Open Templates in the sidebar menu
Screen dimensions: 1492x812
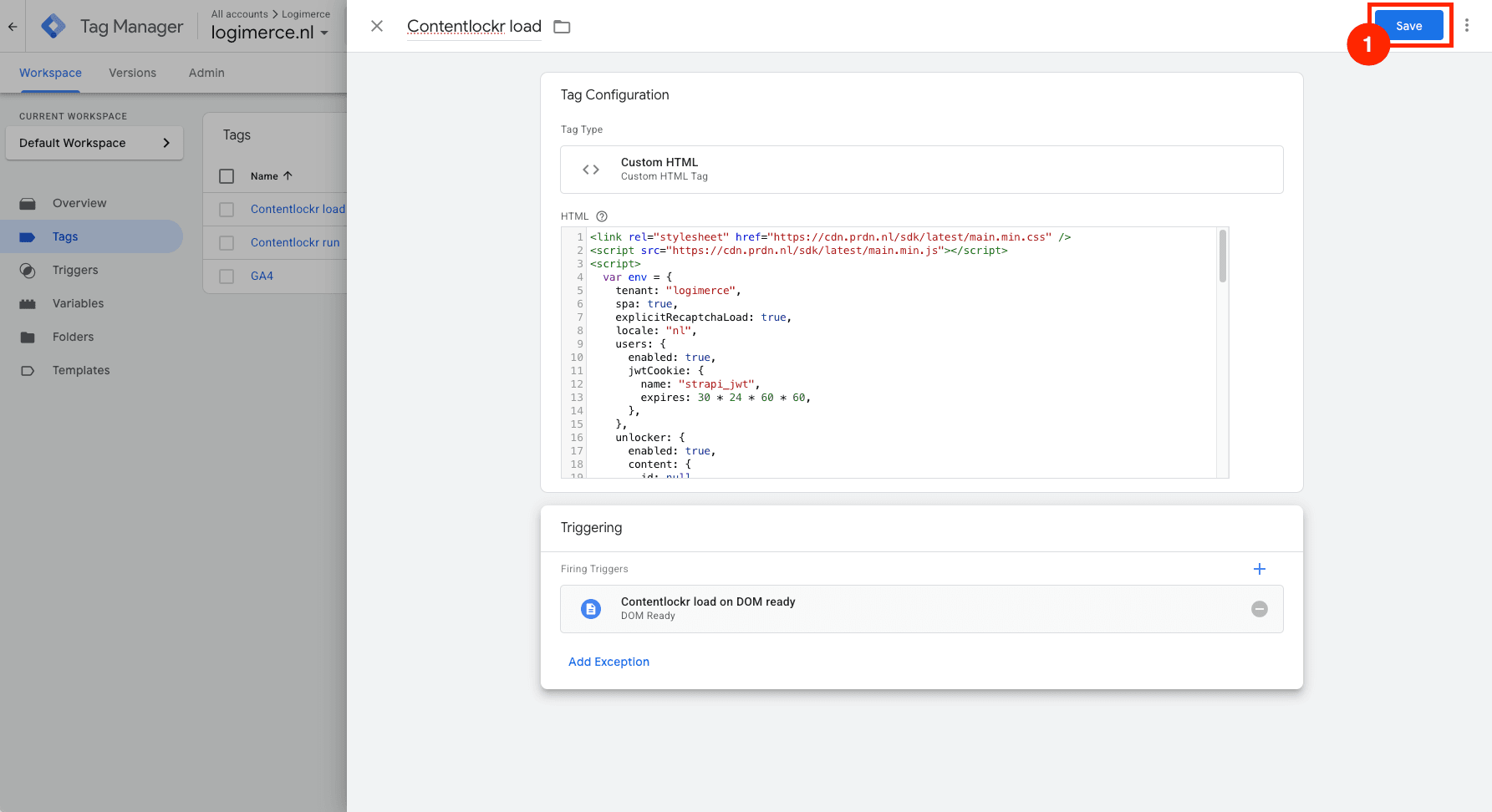click(81, 370)
